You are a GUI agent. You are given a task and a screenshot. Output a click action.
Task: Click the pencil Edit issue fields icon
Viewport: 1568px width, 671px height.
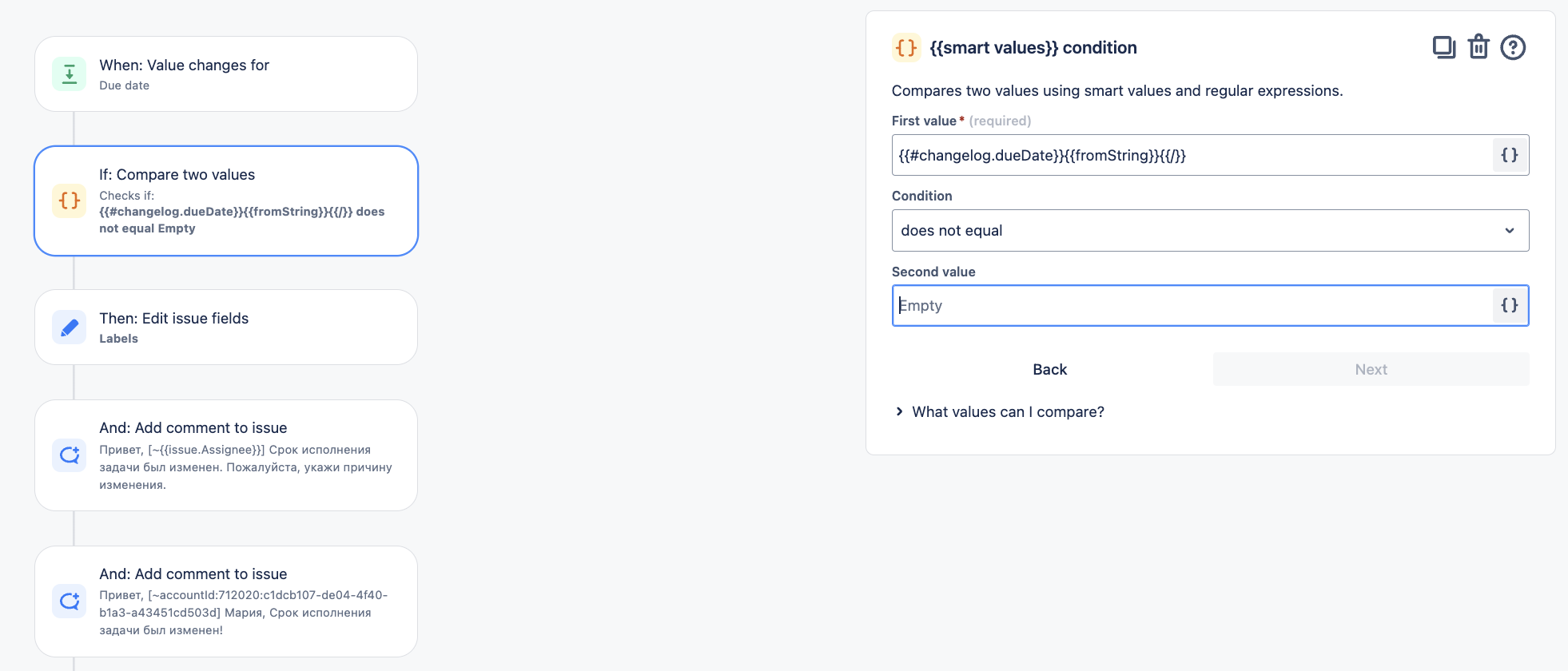[x=70, y=328]
